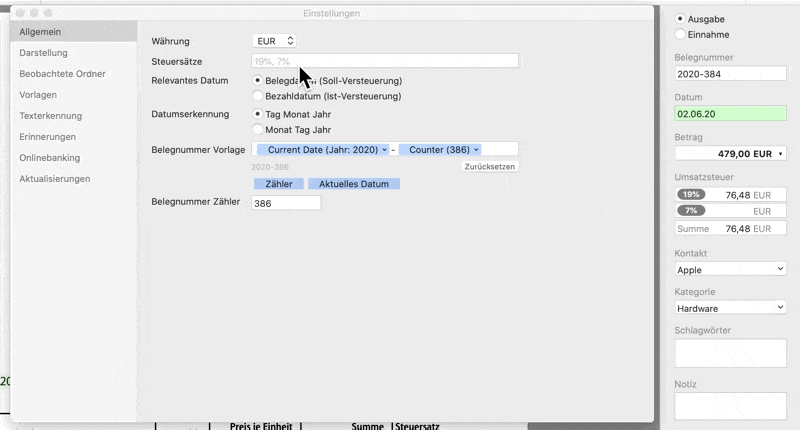This screenshot has width=800, height=430.
Task: Open the Texterkennung settings section
Action: 51,116
